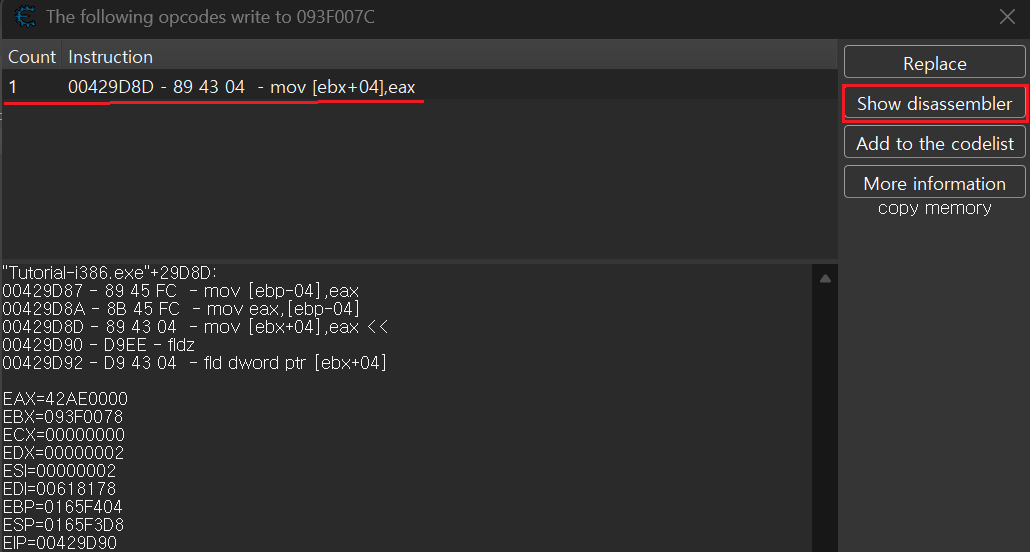Click the EIP=00429D90 register value
Image resolution: width=1030 pixels, height=552 pixels.
(62, 543)
